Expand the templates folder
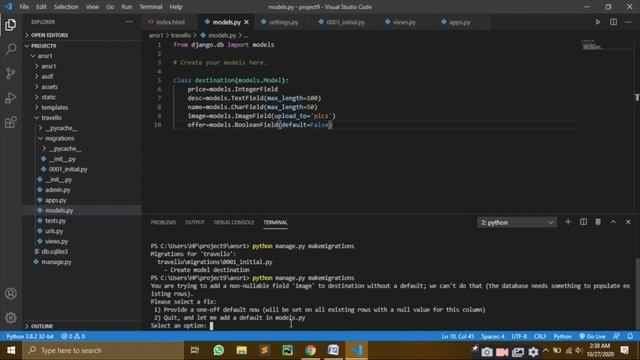640x360 pixels. pos(82,107)
